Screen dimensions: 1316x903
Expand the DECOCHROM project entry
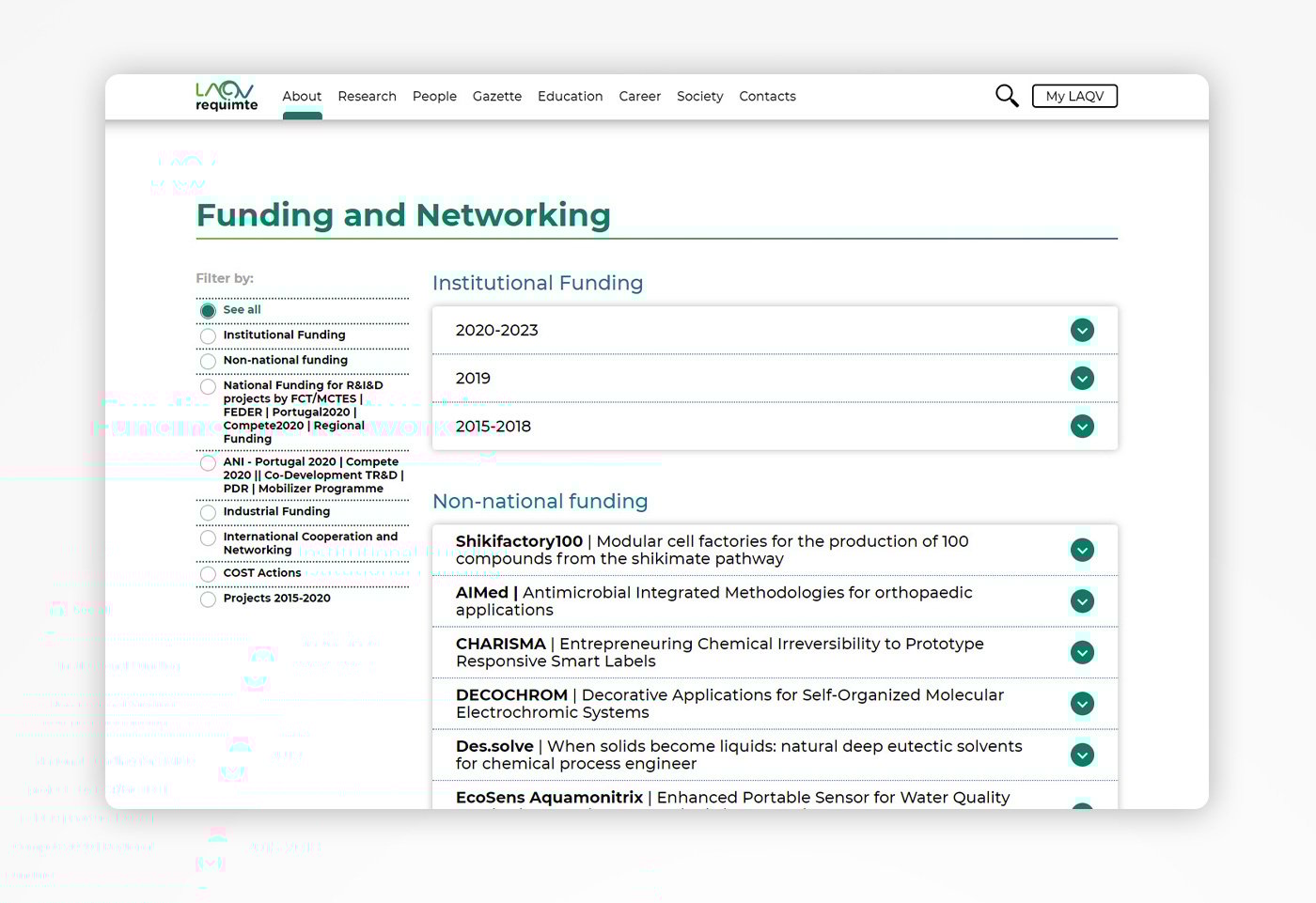[x=1082, y=704]
